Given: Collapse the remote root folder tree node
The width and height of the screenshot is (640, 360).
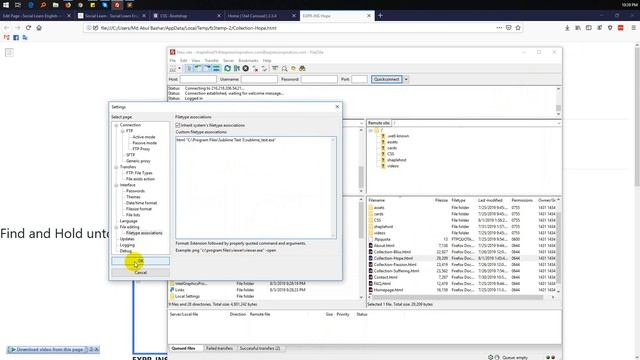Looking at the screenshot, I should (x=371, y=131).
